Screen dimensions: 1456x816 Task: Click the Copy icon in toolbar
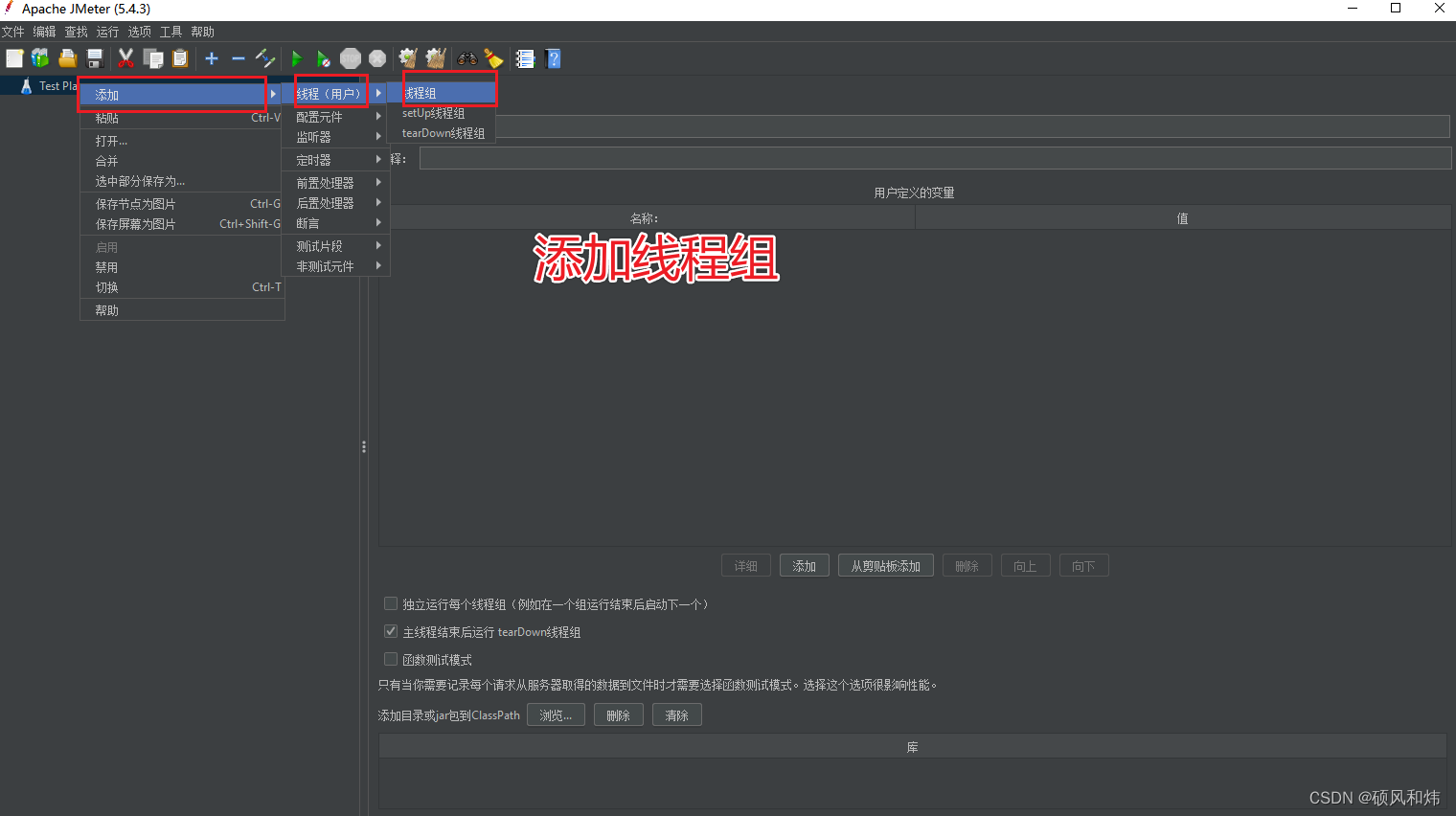coord(153,58)
